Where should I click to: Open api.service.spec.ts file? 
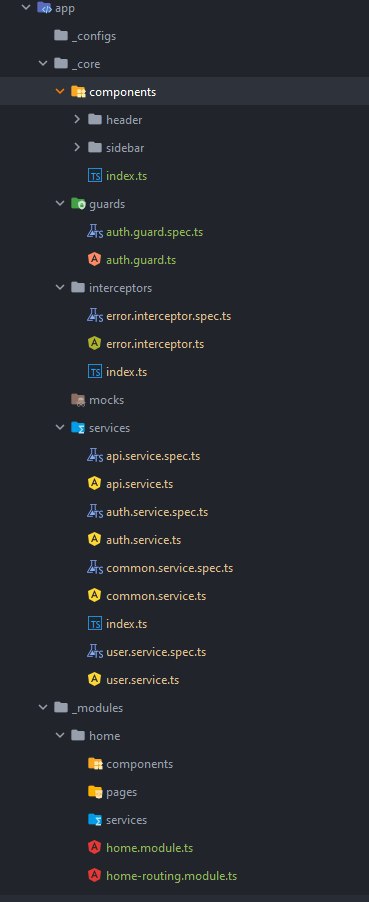(x=153, y=456)
